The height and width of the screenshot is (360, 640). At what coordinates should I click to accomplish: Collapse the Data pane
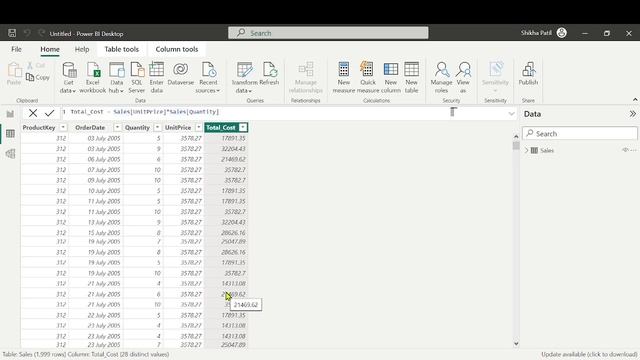click(x=632, y=114)
